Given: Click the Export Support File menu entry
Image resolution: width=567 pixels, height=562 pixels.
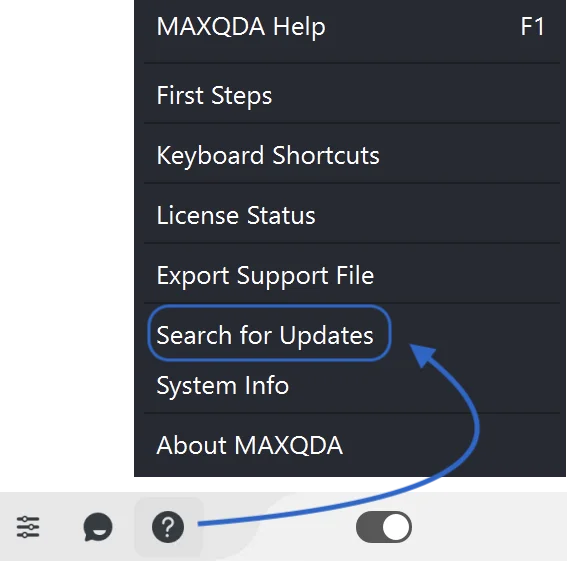Looking at the screenshot, I should coord(350,275).
